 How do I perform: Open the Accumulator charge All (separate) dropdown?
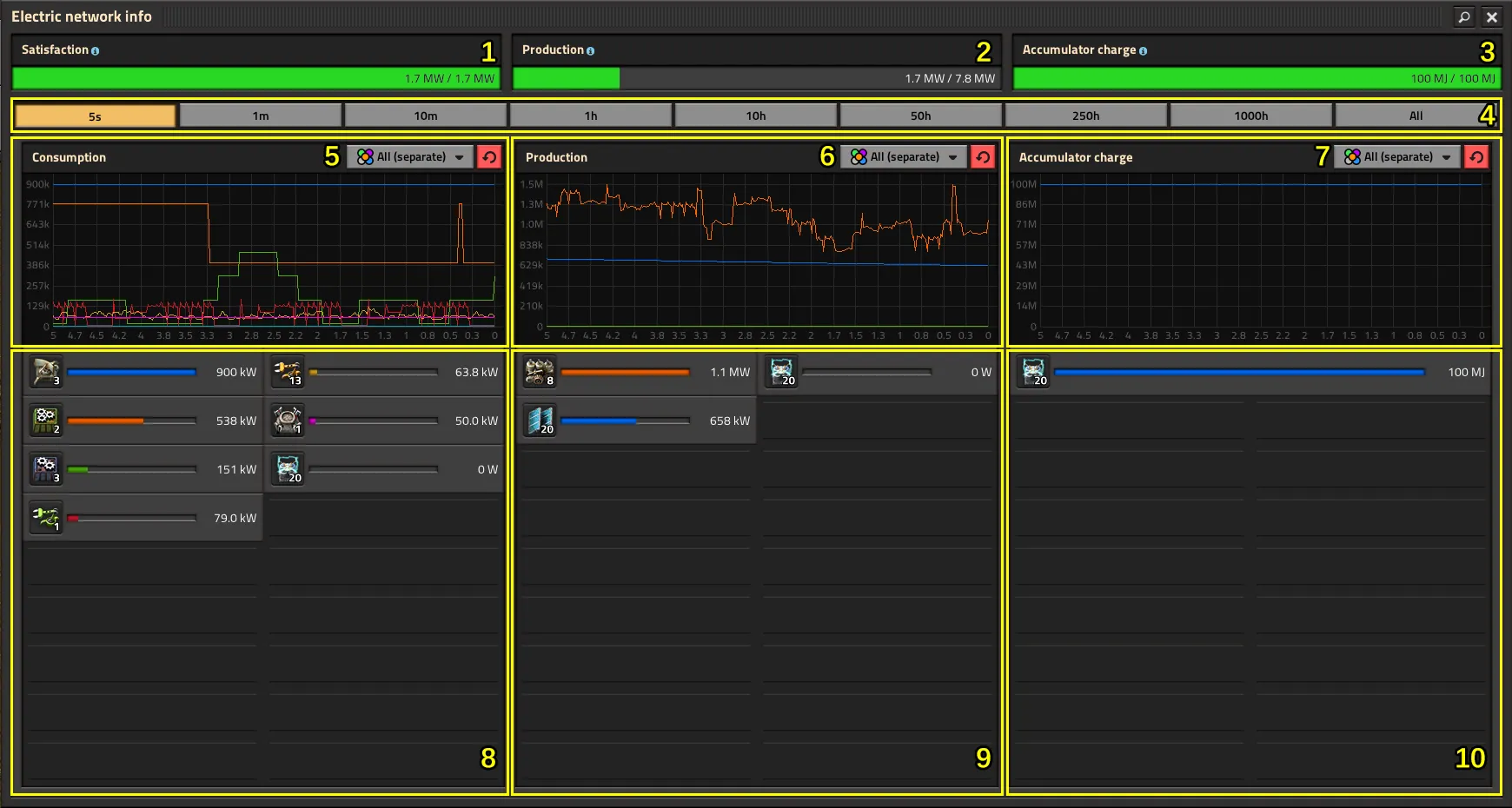pyautogui.click(x=1397, y=156)
